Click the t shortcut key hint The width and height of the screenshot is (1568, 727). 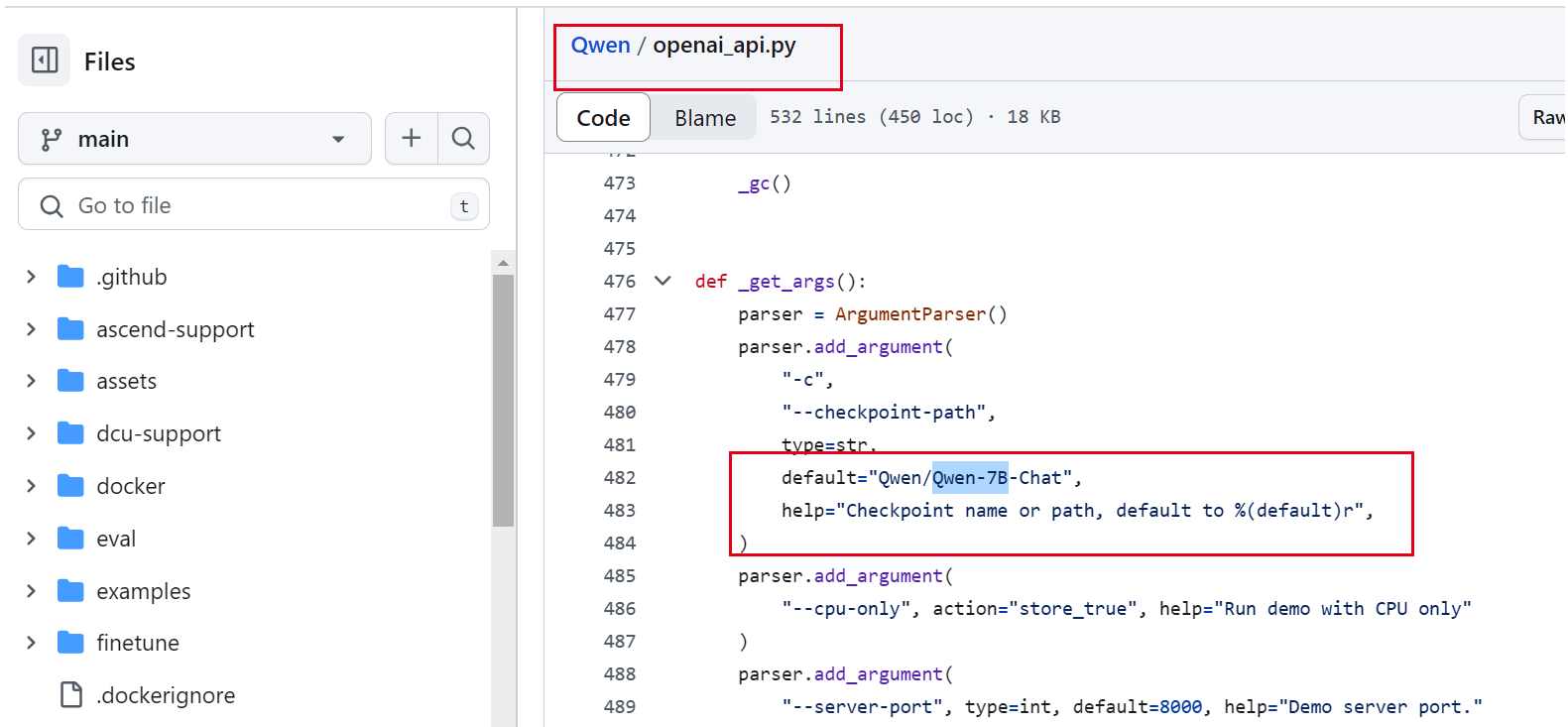464,206
